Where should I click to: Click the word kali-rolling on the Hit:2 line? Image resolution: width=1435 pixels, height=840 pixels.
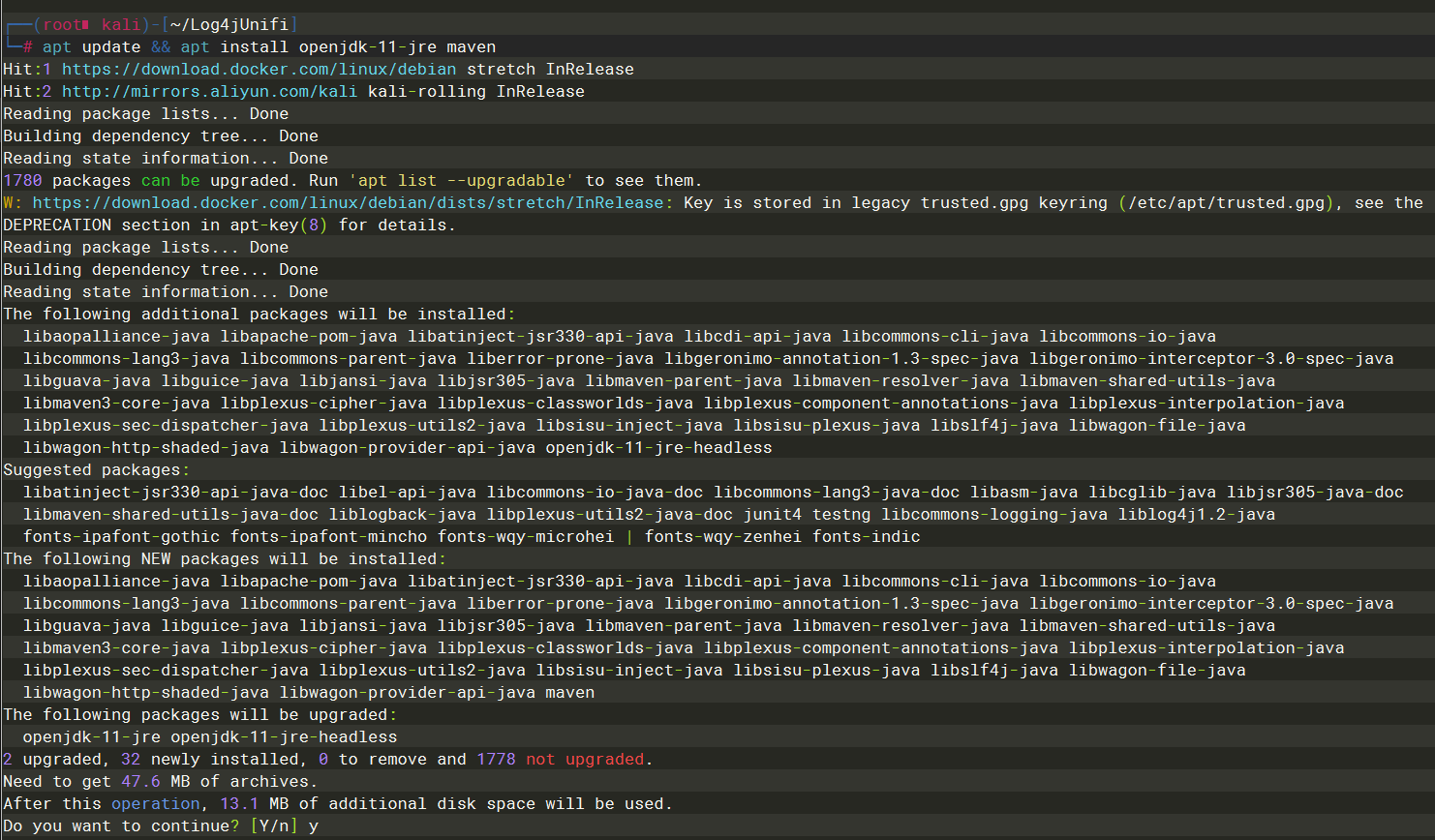point(427,91)
